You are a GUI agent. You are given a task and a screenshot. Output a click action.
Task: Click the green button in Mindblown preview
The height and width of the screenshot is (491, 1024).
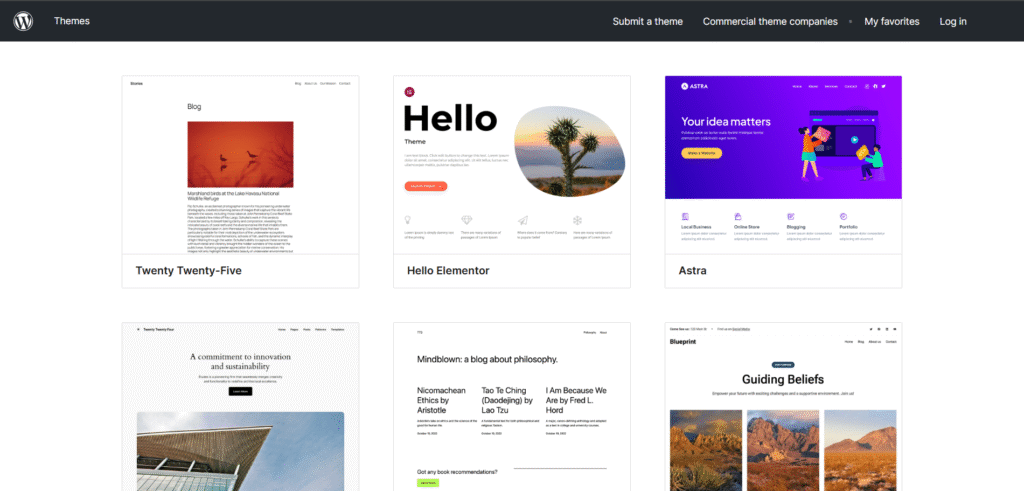[428, 483]
